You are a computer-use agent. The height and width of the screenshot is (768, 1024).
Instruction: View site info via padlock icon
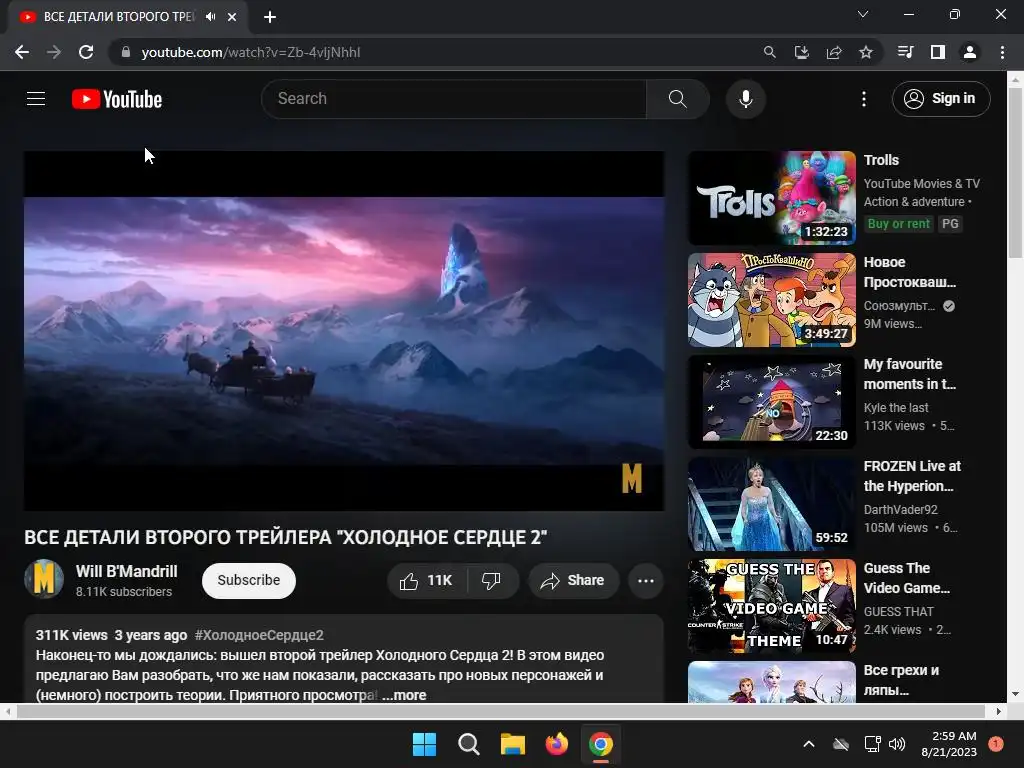pyautogui.click(x=126, y=52)
